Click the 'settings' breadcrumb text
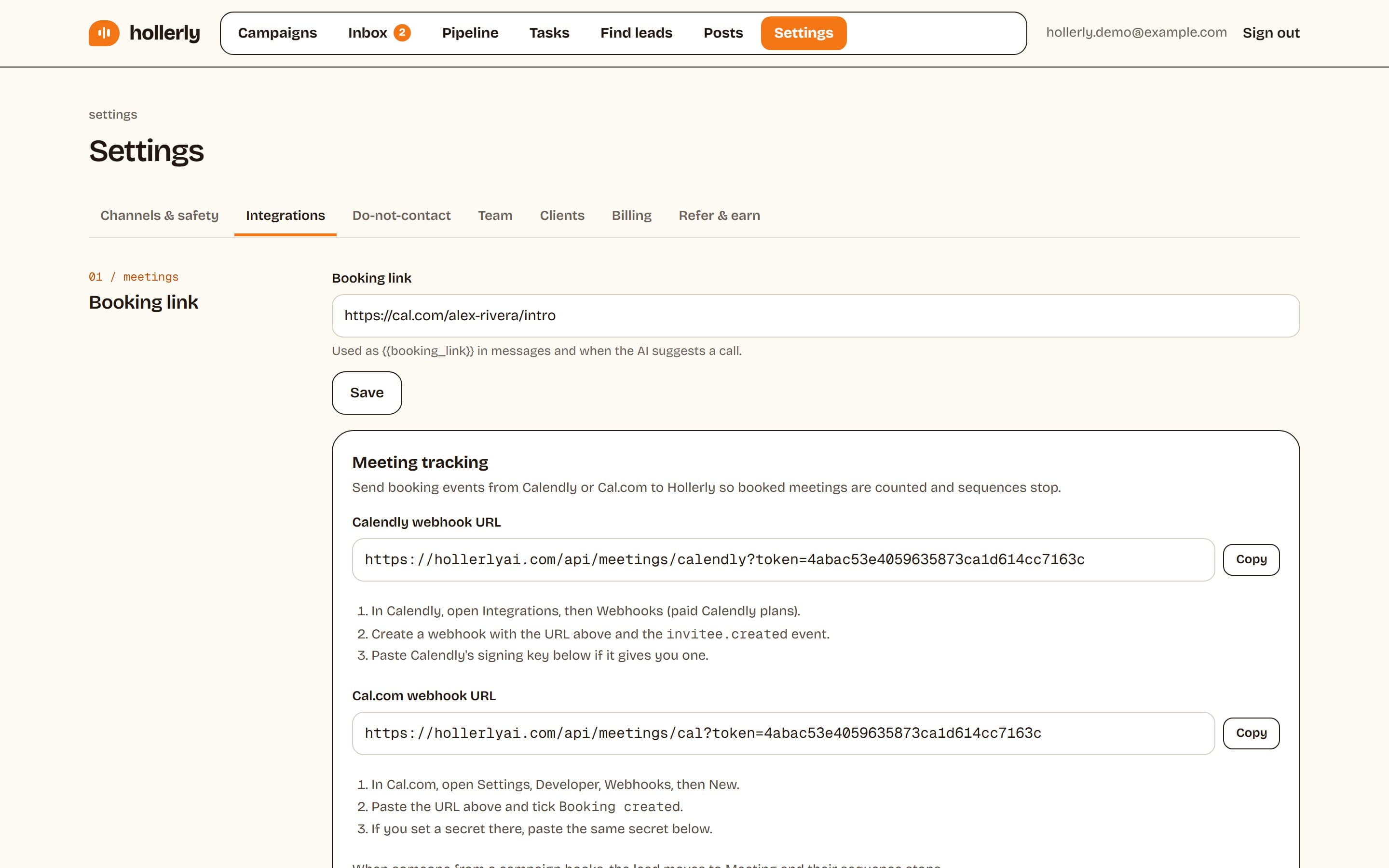Viewport: 1389px width, 868px height. click(x=113, y=114)
